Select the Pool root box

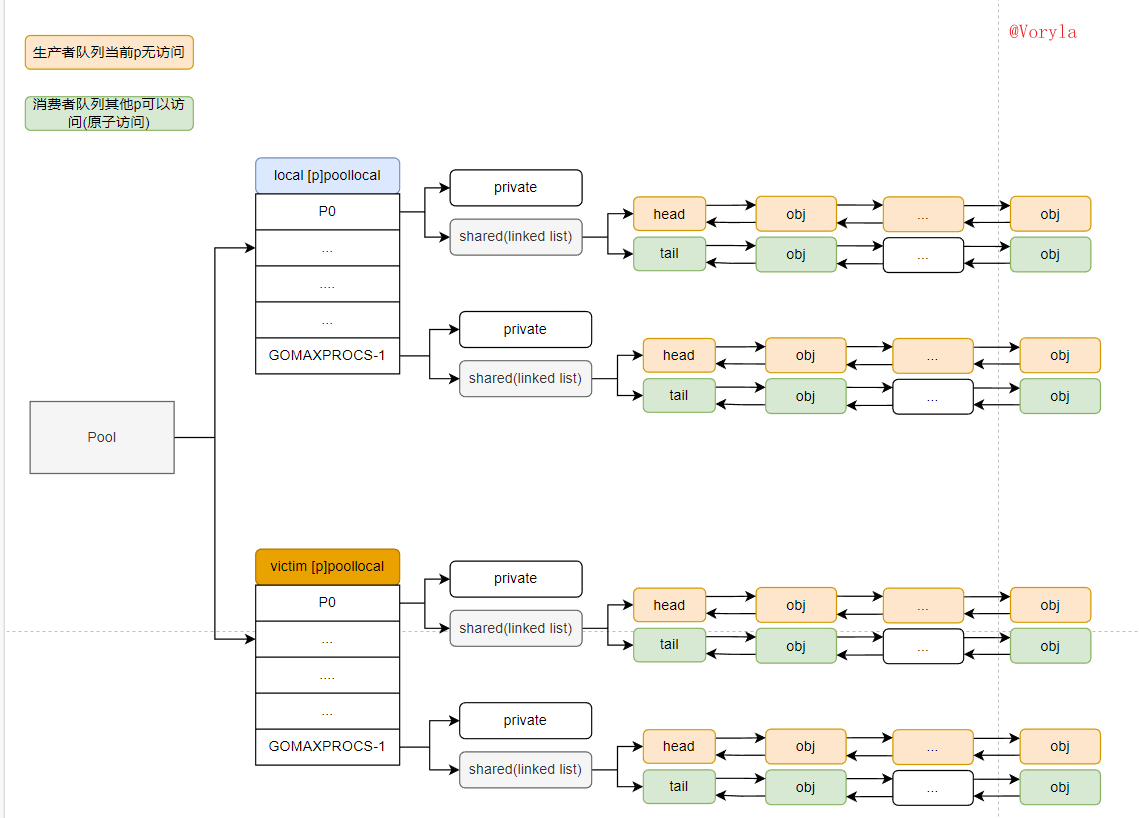(101, 437)
